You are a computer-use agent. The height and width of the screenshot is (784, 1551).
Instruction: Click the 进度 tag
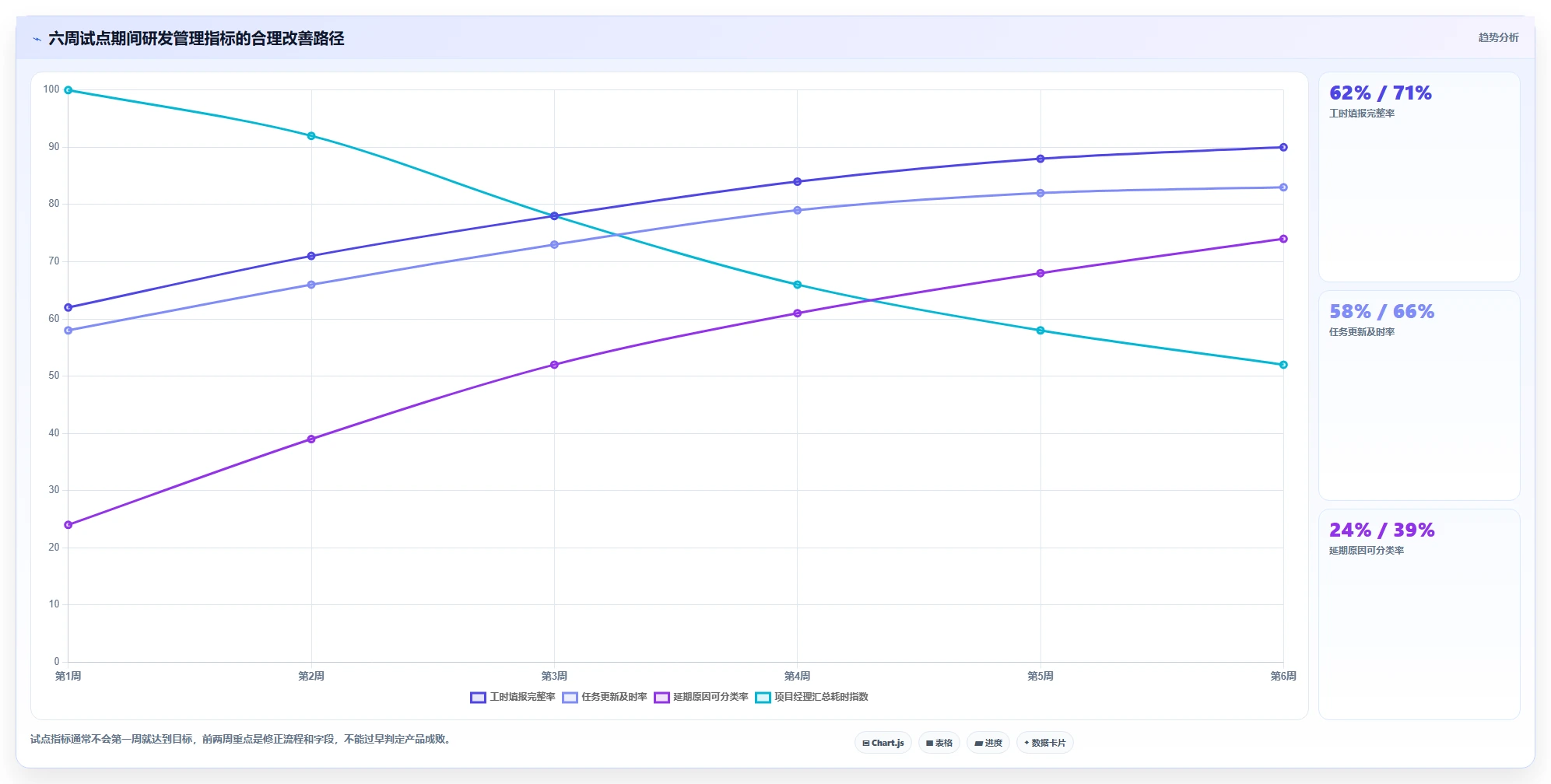[x=988, y=743]
